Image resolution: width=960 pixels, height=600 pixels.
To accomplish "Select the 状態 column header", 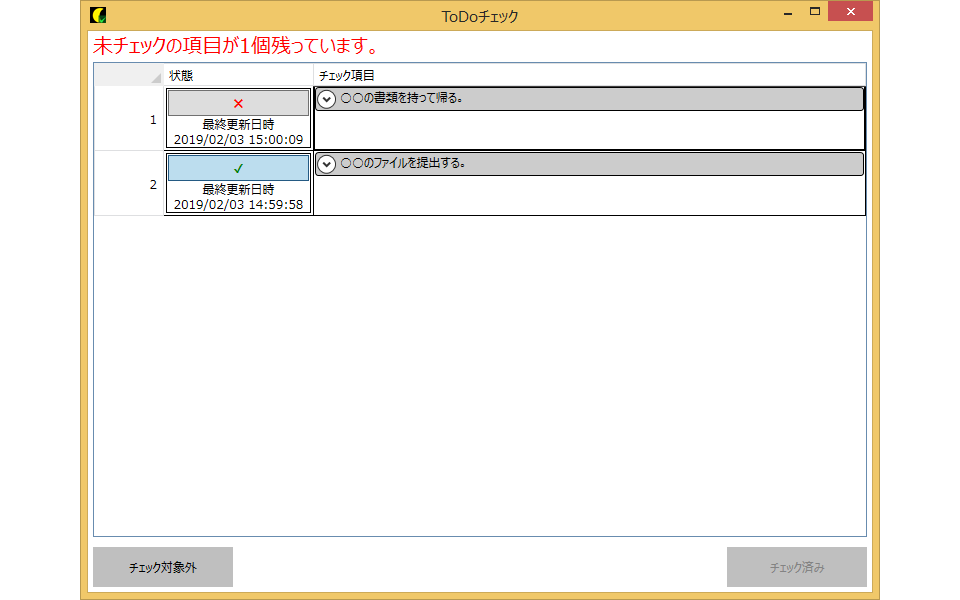I will click(x=237, y=74).
